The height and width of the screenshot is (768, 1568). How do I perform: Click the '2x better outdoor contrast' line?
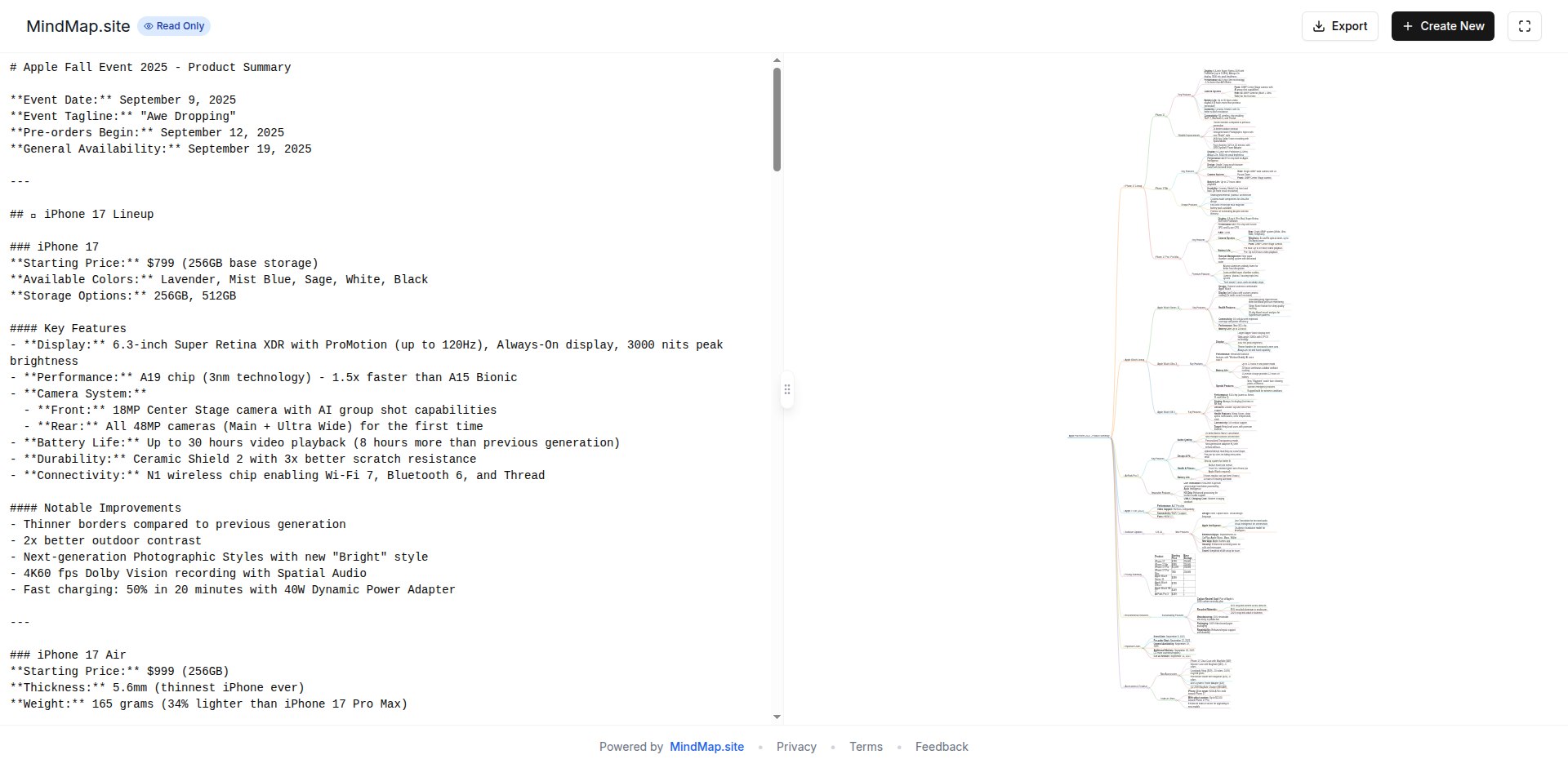106,540
